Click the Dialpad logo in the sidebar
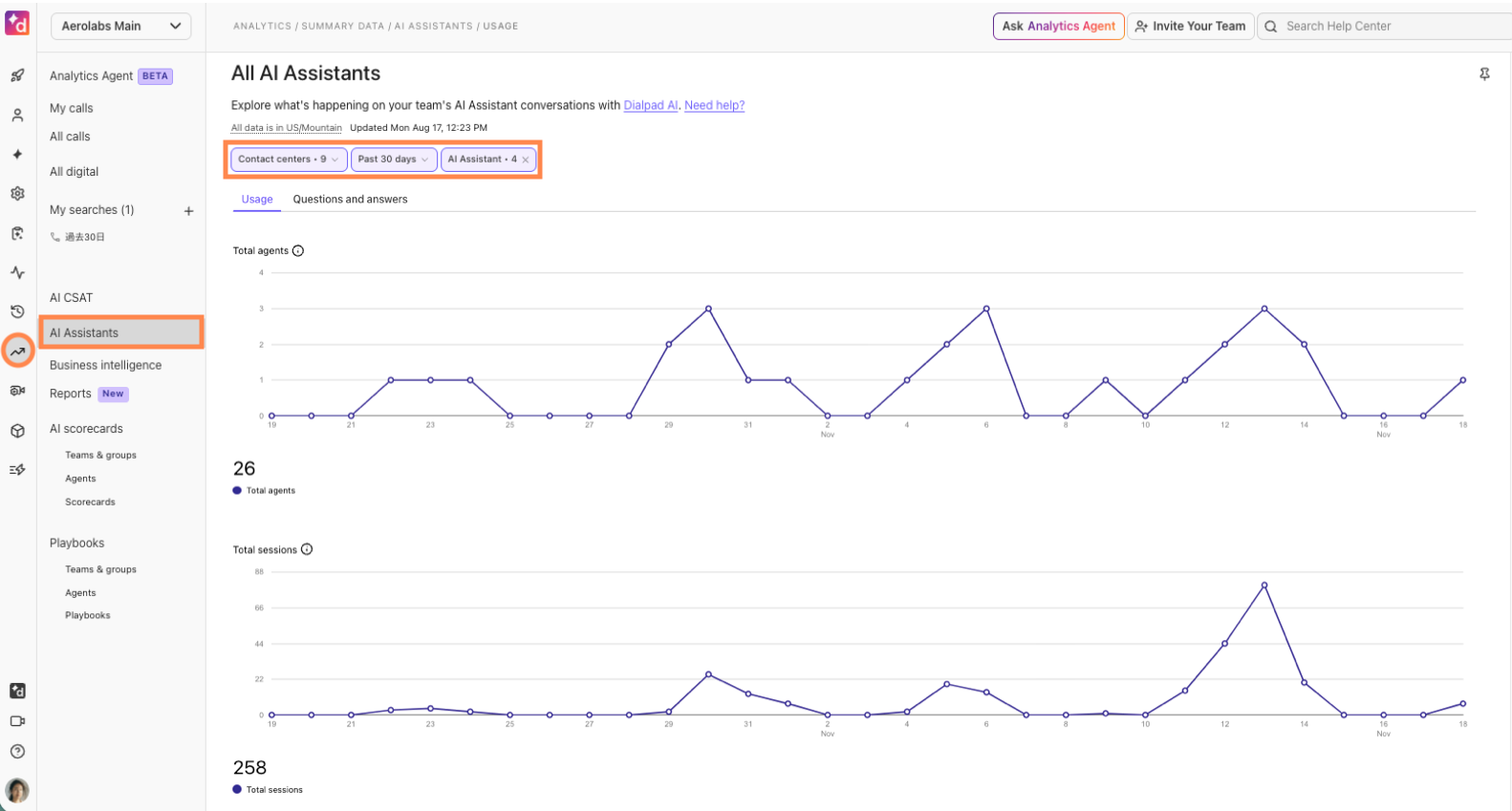This screenshot has height=811, width=1512. (17, 23)
